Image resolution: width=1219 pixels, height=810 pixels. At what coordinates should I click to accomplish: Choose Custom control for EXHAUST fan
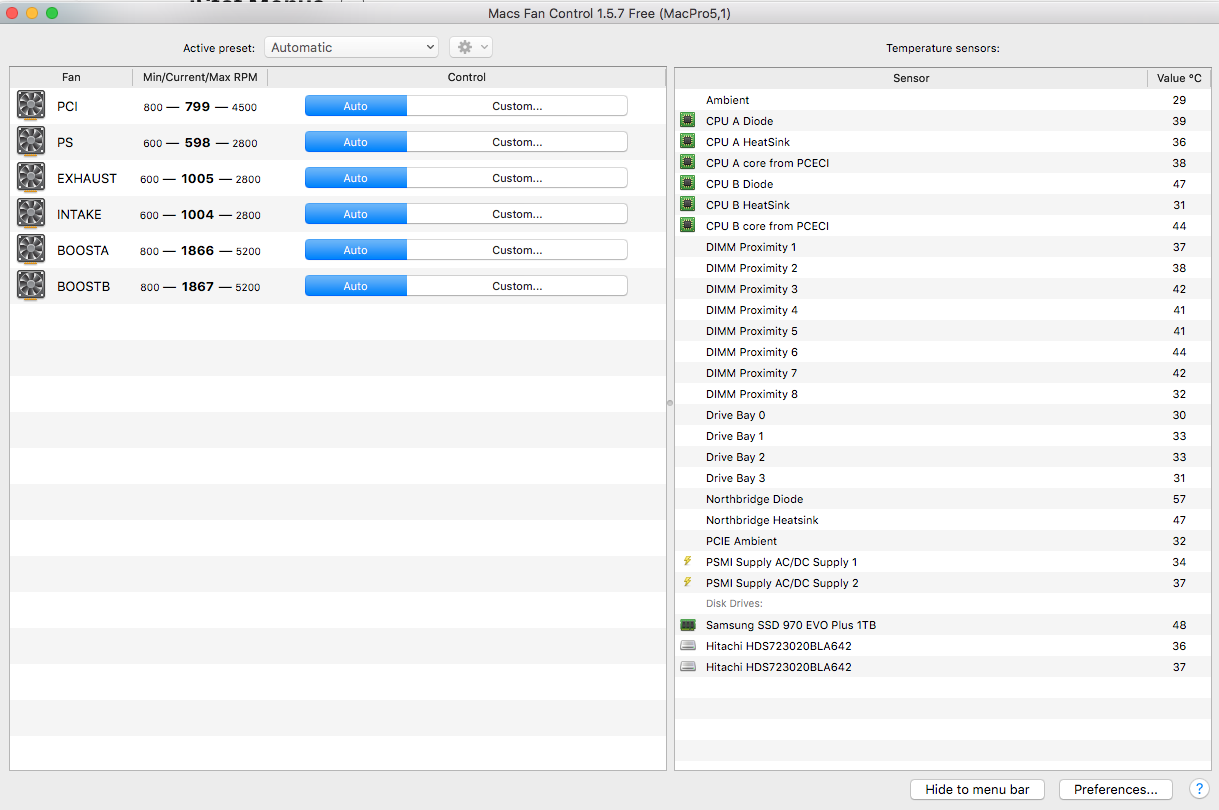click(517, 178)
